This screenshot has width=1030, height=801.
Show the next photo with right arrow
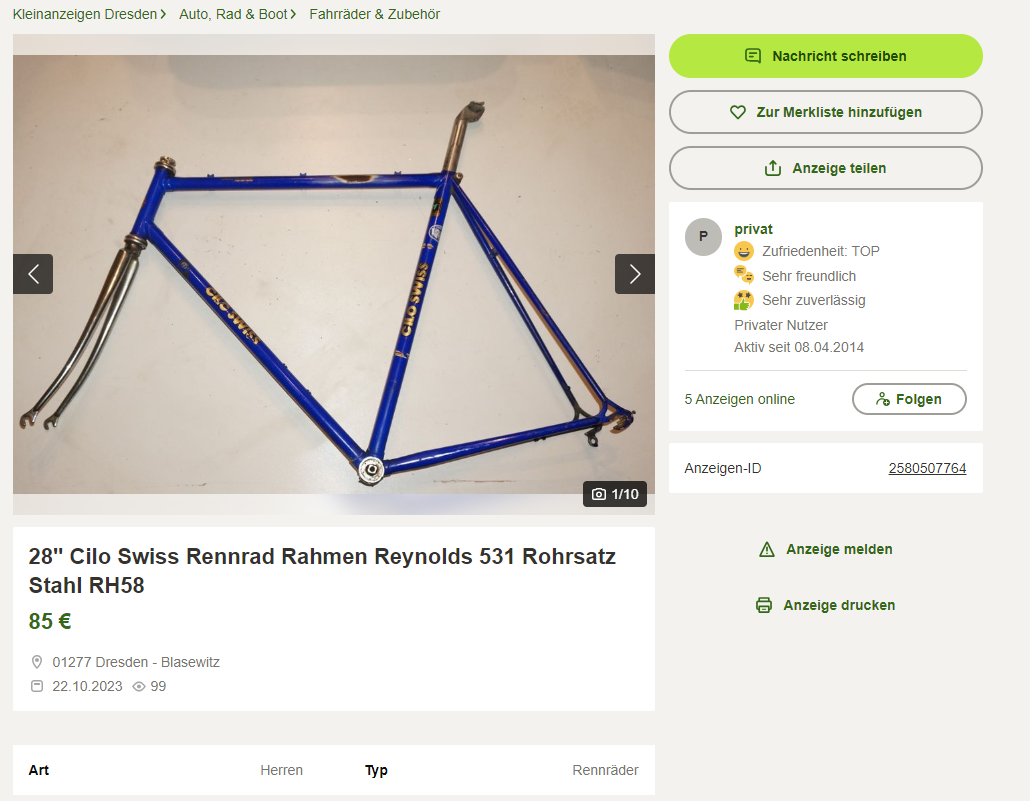635,274
